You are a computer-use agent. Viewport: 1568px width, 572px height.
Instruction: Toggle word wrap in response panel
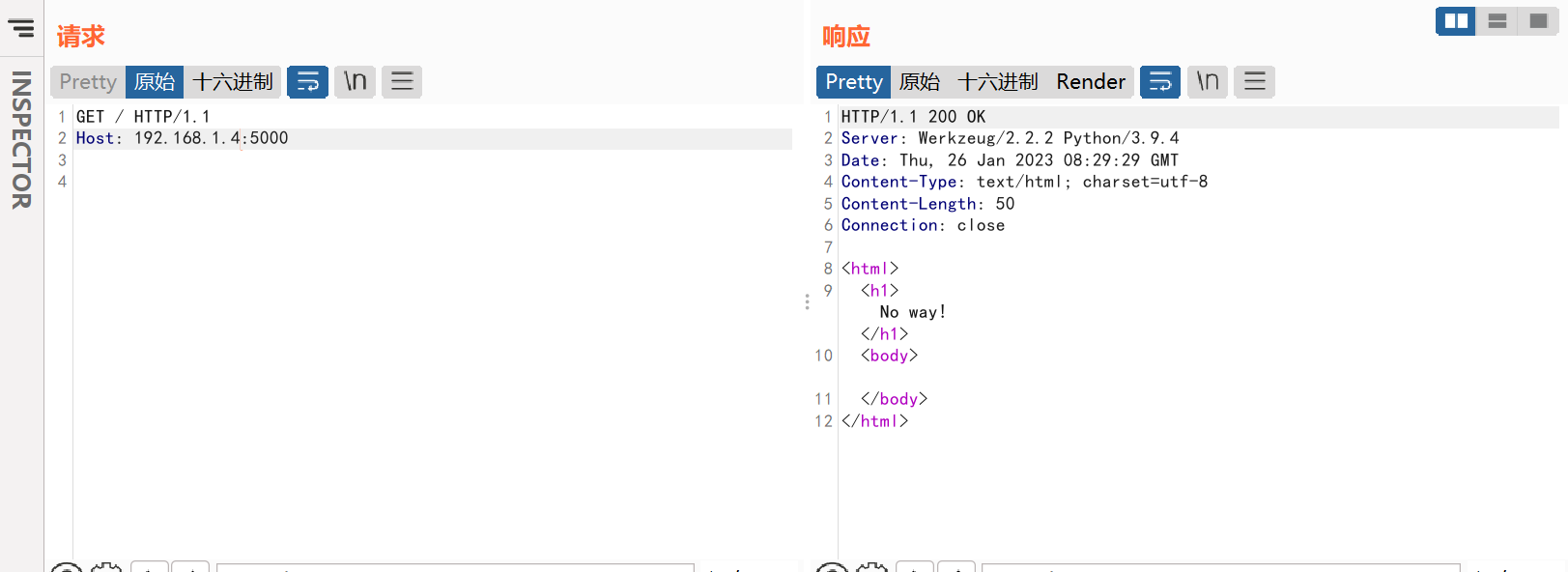coord(1160,82)
